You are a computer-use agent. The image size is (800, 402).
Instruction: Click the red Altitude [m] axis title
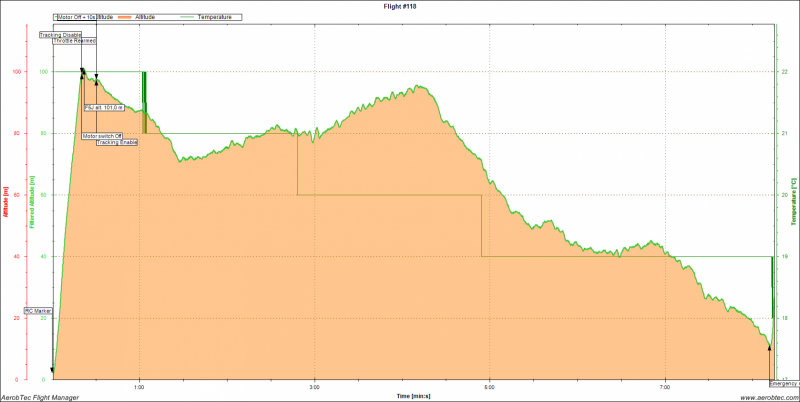[x=5, y=202]
